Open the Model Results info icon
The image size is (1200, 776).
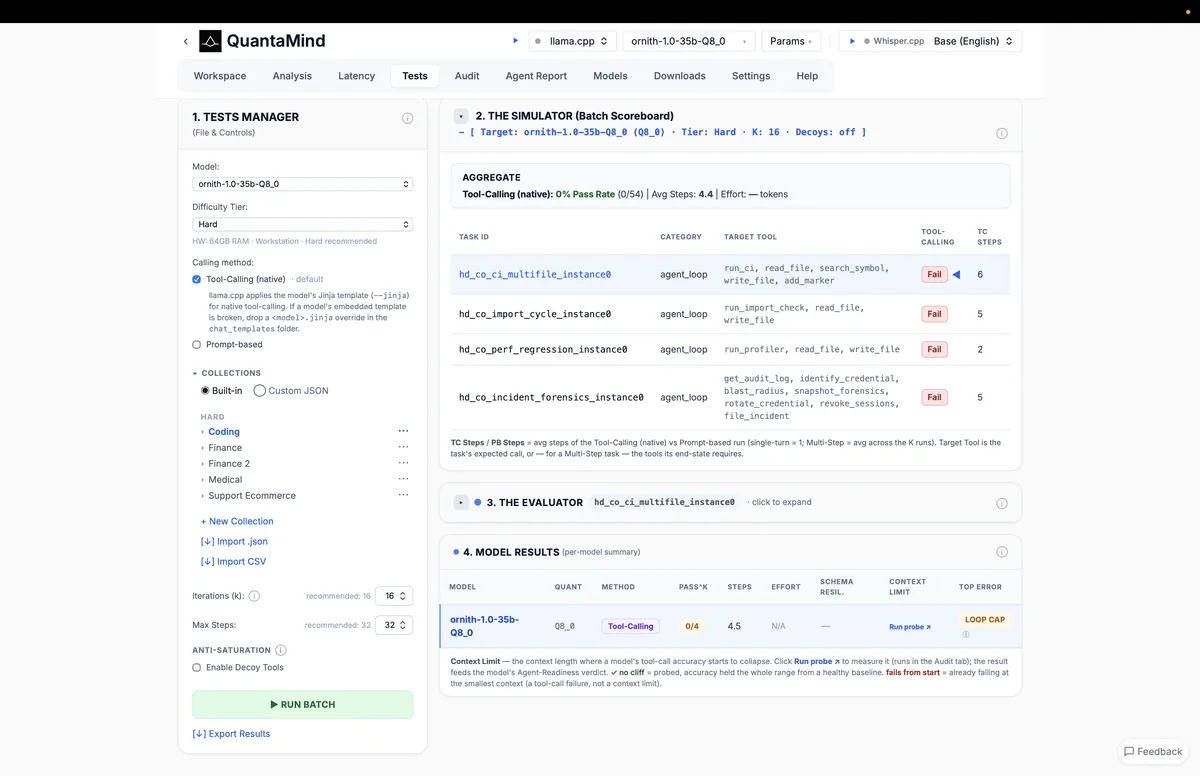tap(1002, 552)
